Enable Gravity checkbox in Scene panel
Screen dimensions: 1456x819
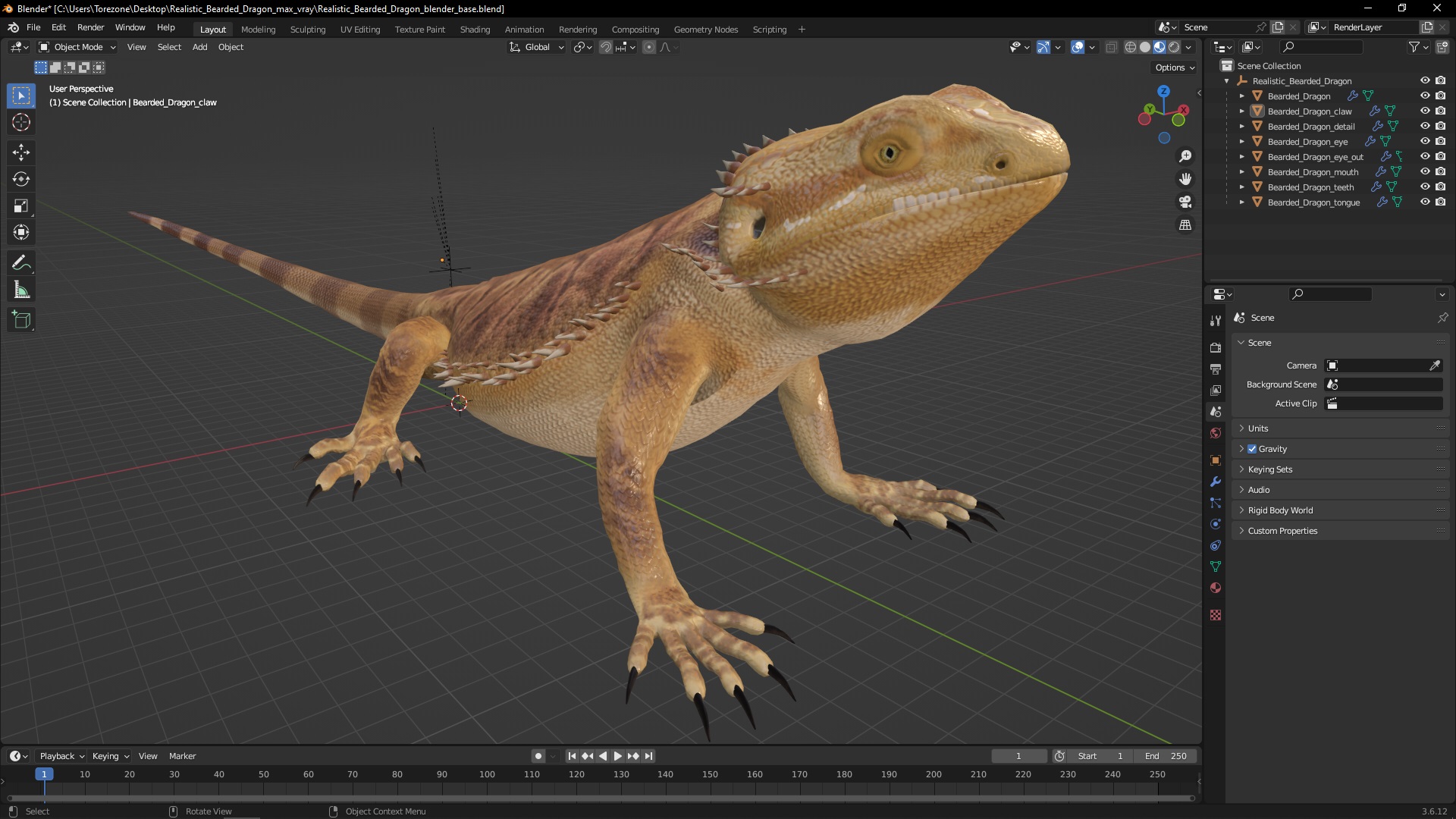[1252, 447]
